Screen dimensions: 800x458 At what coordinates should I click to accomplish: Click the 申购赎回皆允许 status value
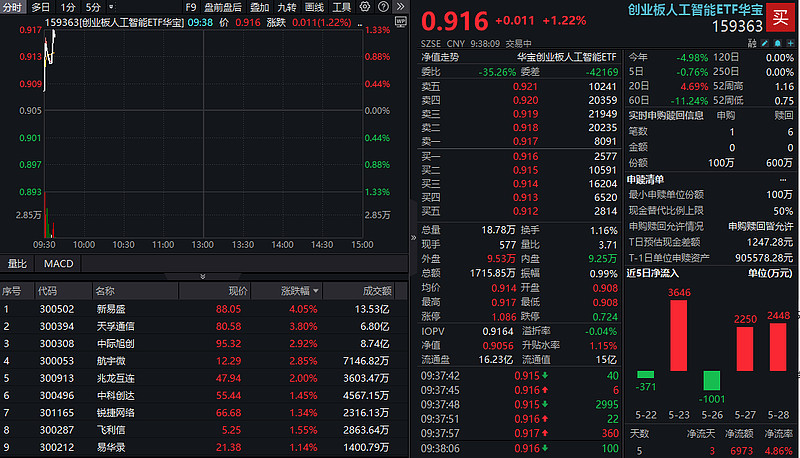[x=760, y=226]
